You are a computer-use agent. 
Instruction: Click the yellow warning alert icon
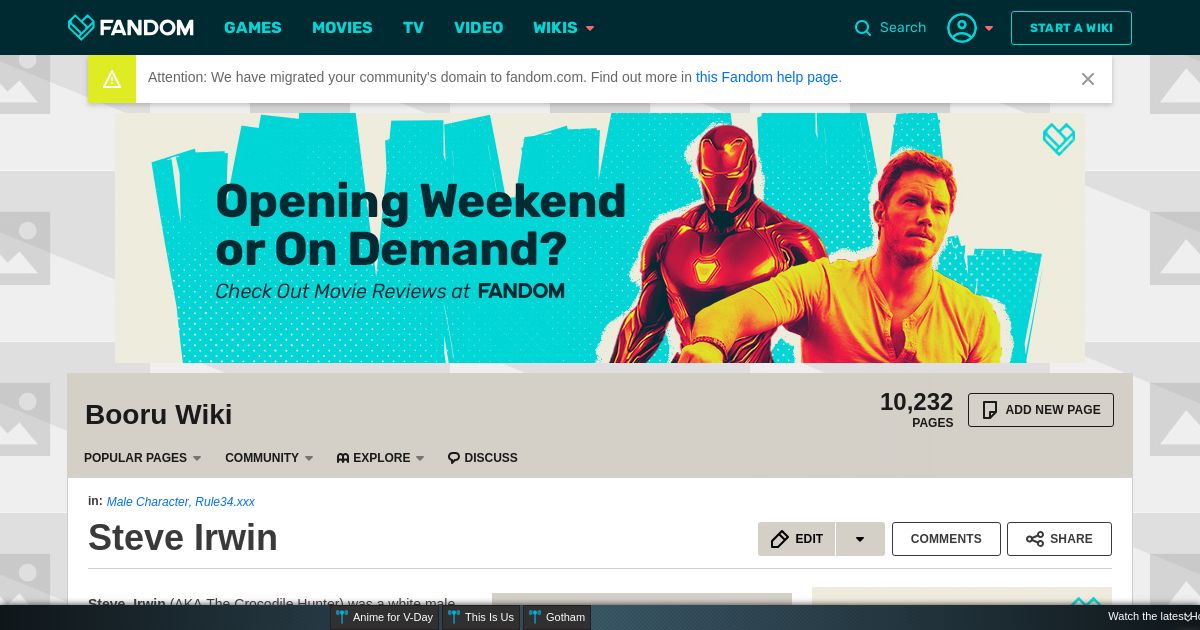tap(112, 79)
